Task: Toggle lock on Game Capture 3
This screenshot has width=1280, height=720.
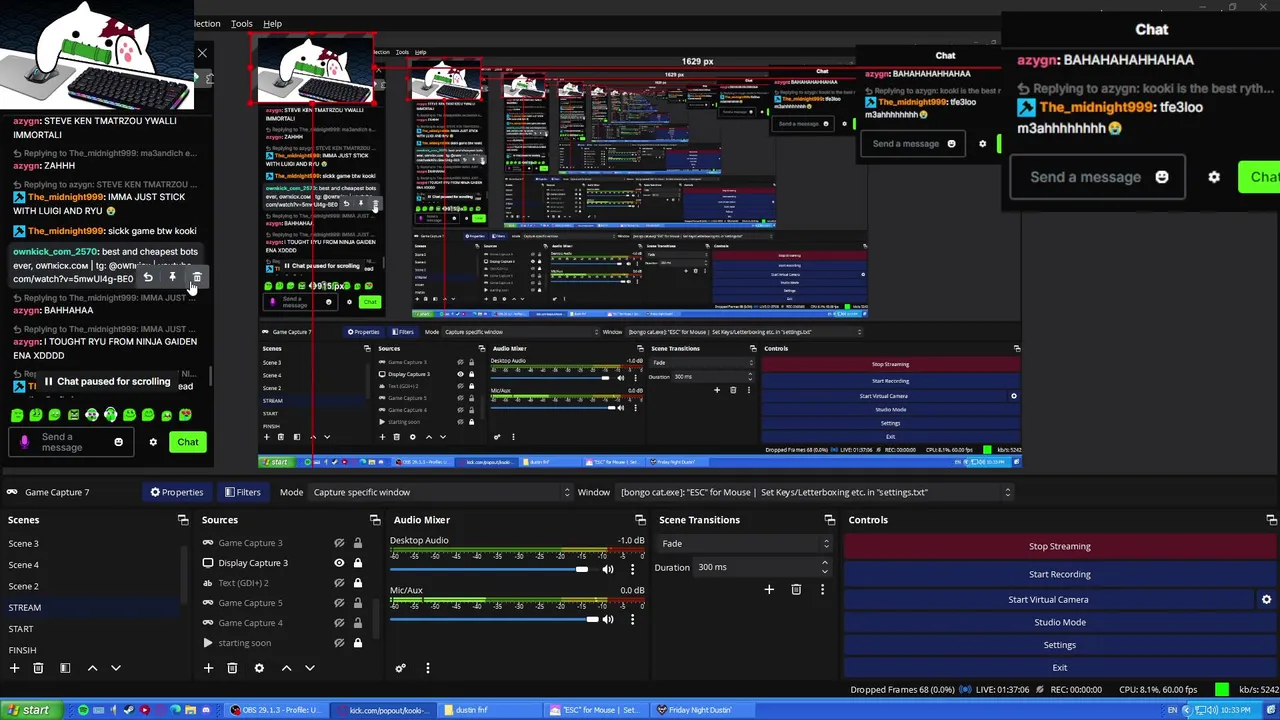Action: 357,543
